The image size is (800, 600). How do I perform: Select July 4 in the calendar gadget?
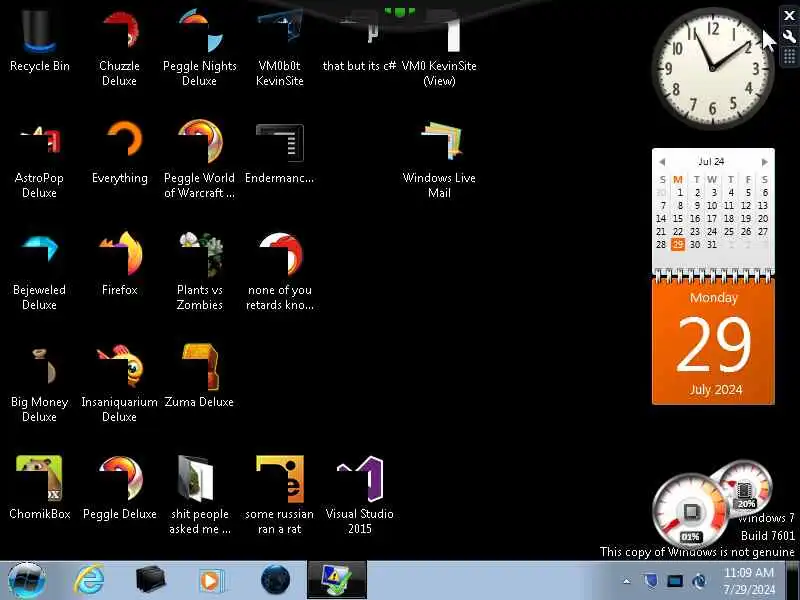pyautogui.click(x=731, y=192)
